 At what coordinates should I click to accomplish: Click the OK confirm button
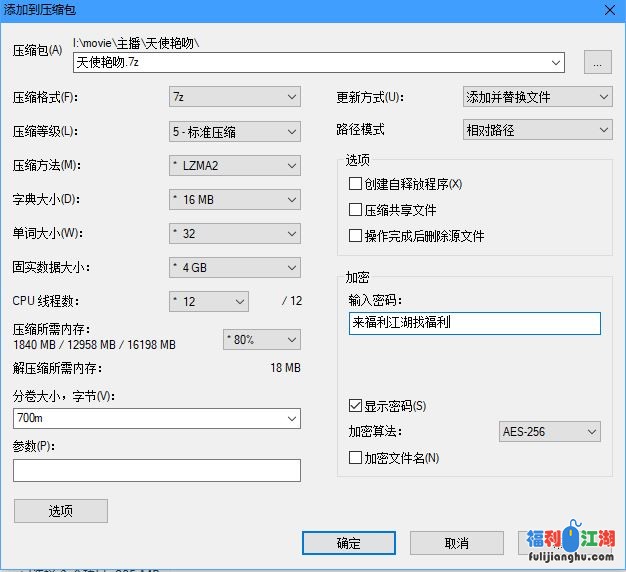click(x=349, y=543)
